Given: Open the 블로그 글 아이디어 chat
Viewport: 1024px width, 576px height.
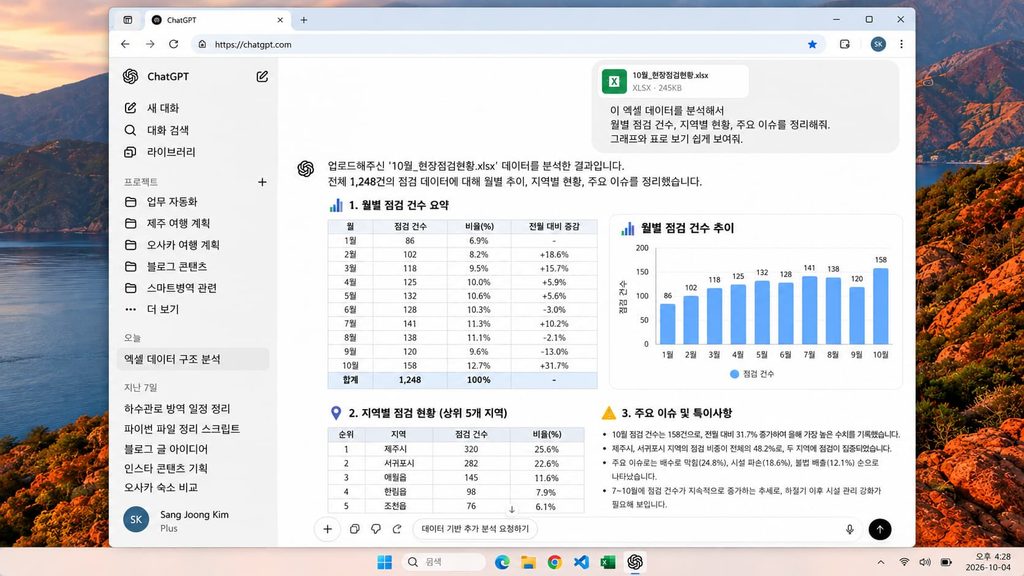Looking at the screenshot, I should click(166, 449).
